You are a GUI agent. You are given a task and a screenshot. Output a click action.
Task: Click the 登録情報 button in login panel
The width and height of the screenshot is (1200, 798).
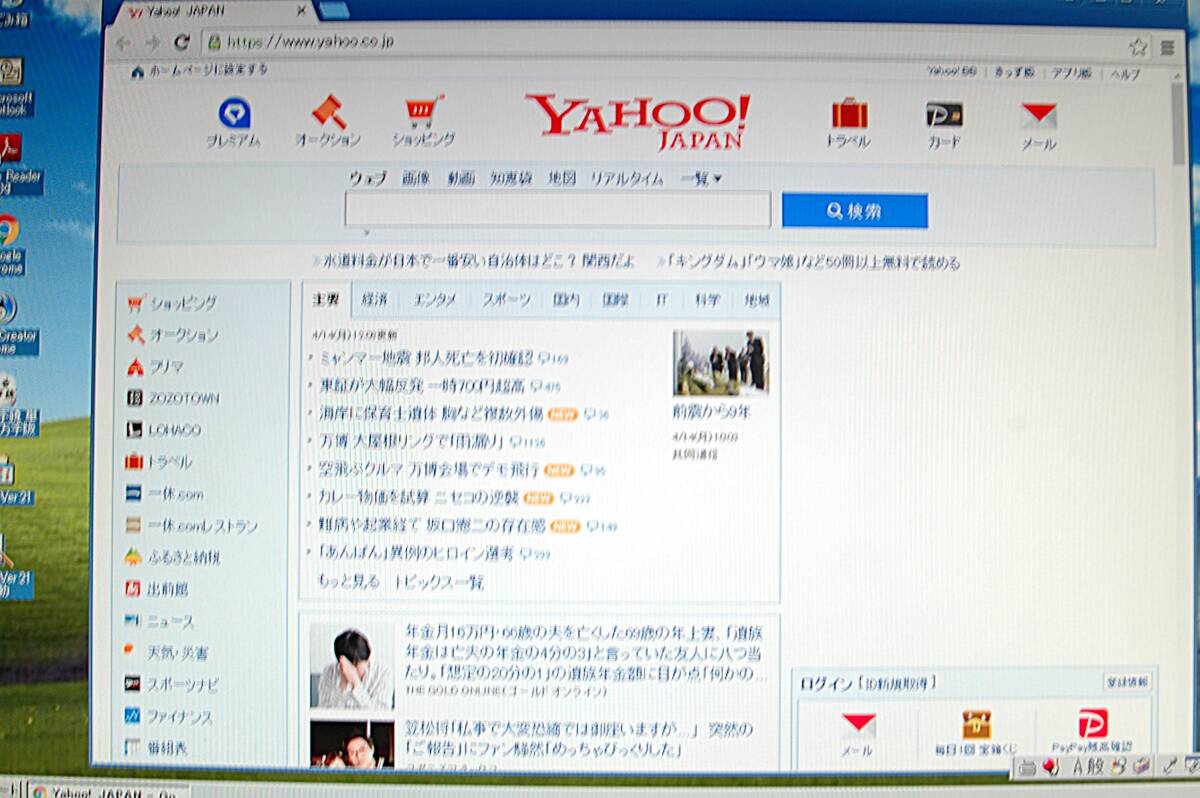coord(1128,681)
